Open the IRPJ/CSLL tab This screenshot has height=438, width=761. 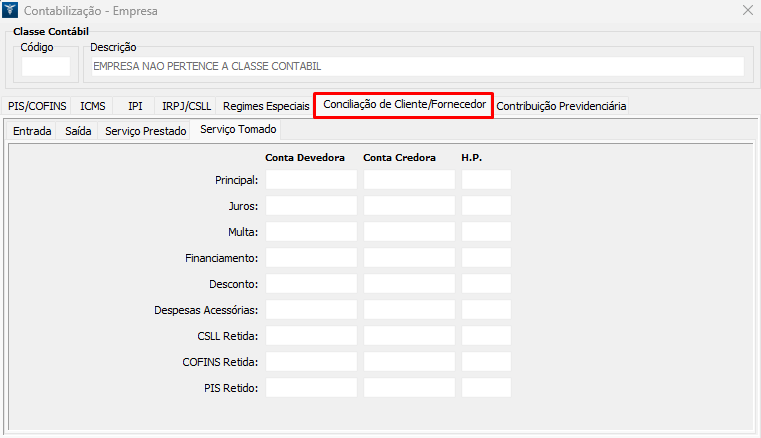186,106
